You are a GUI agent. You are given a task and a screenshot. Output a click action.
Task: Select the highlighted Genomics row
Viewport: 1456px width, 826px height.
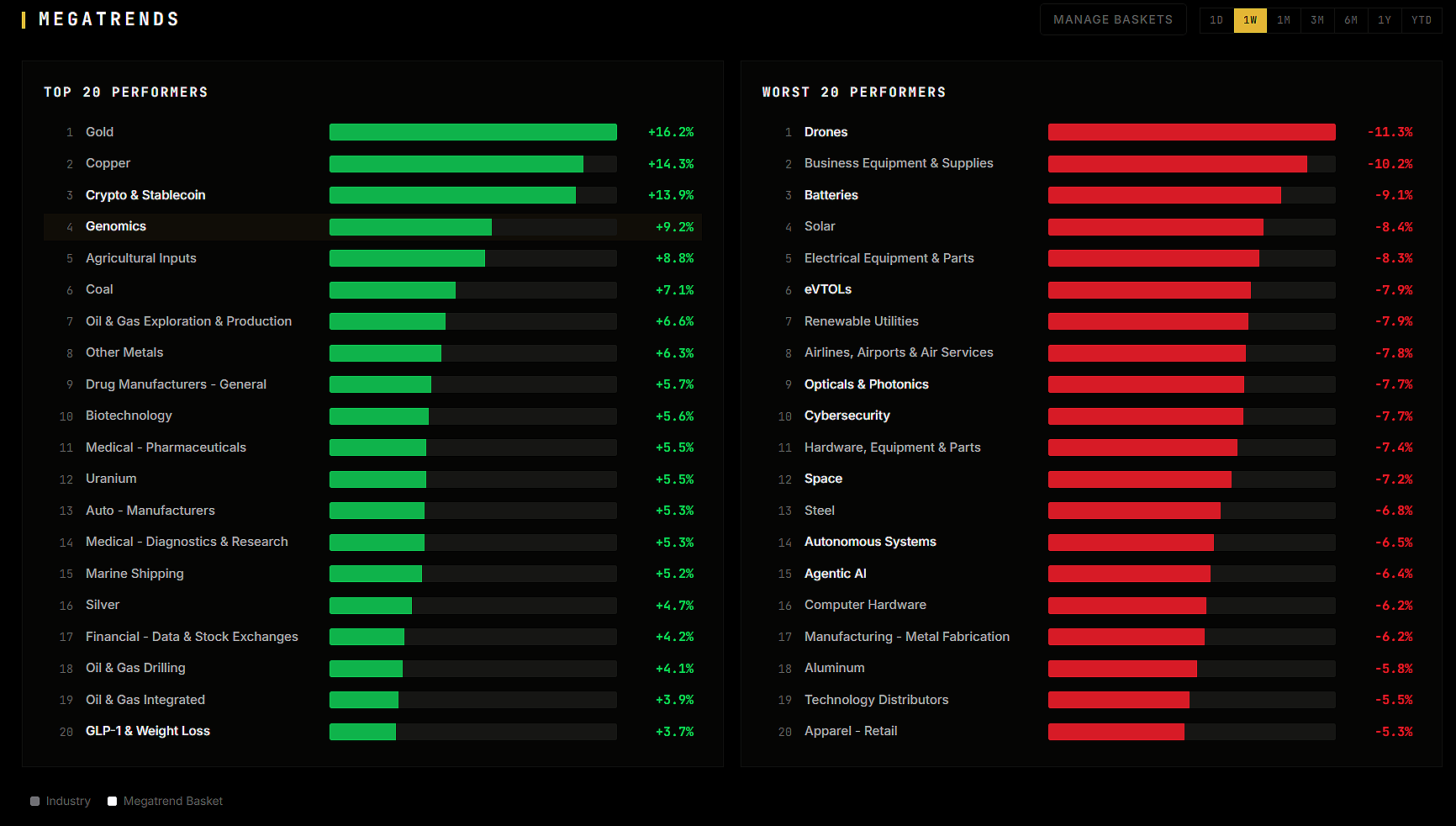pos(372,226)
